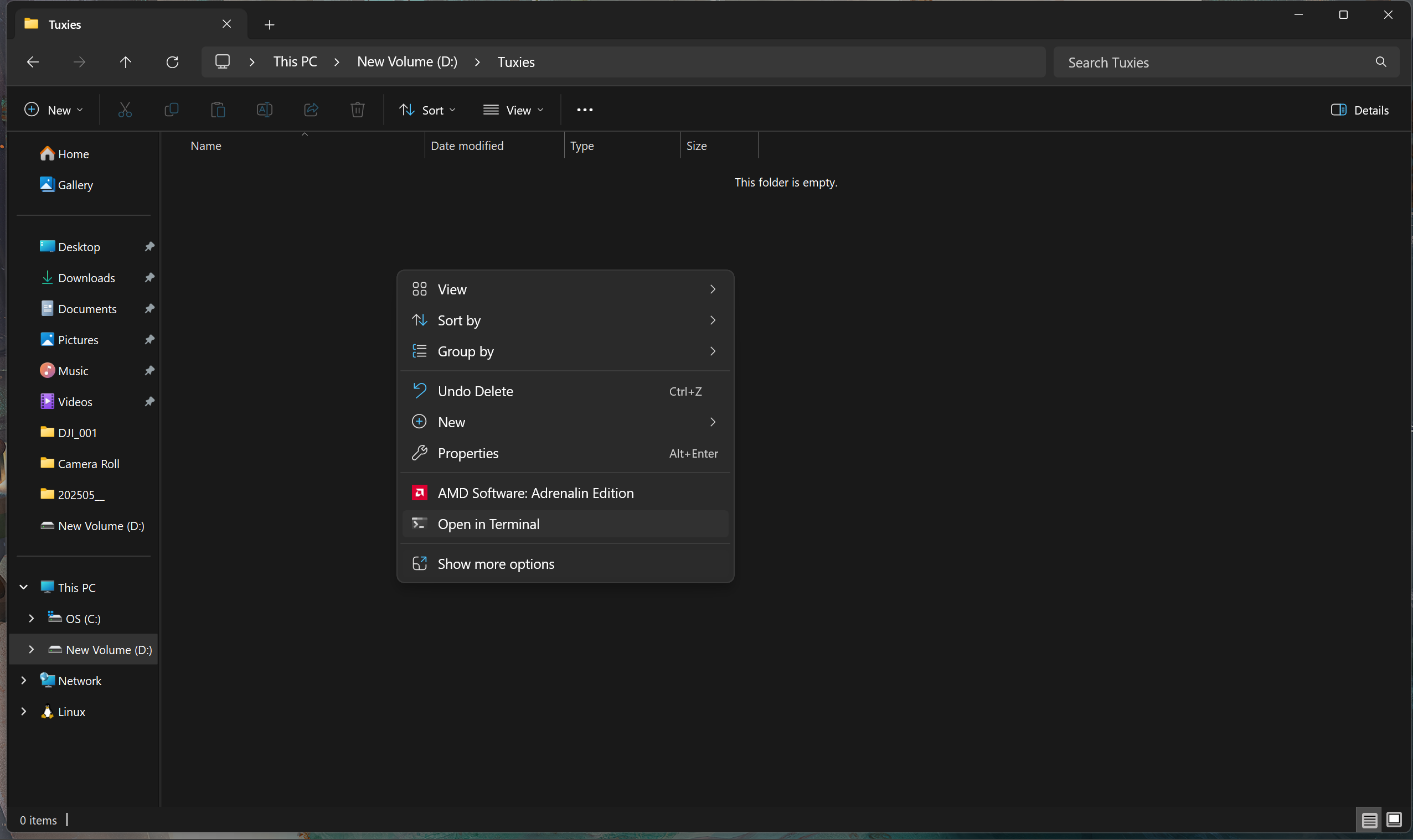Open the See more ellipsis menu
This screenshot has width=1413, height=840.
(x=585, y=110)
